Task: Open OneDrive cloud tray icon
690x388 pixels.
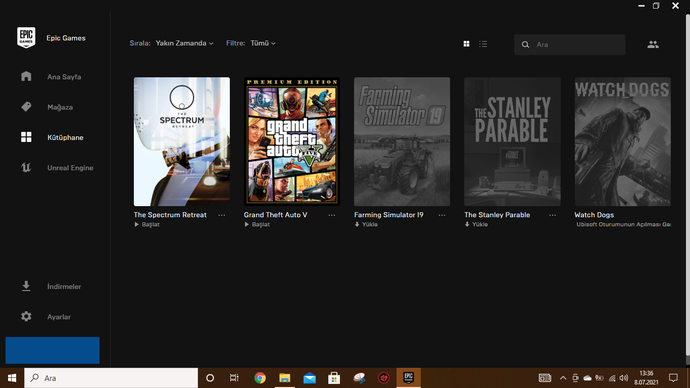Action: tap(587, 378)
